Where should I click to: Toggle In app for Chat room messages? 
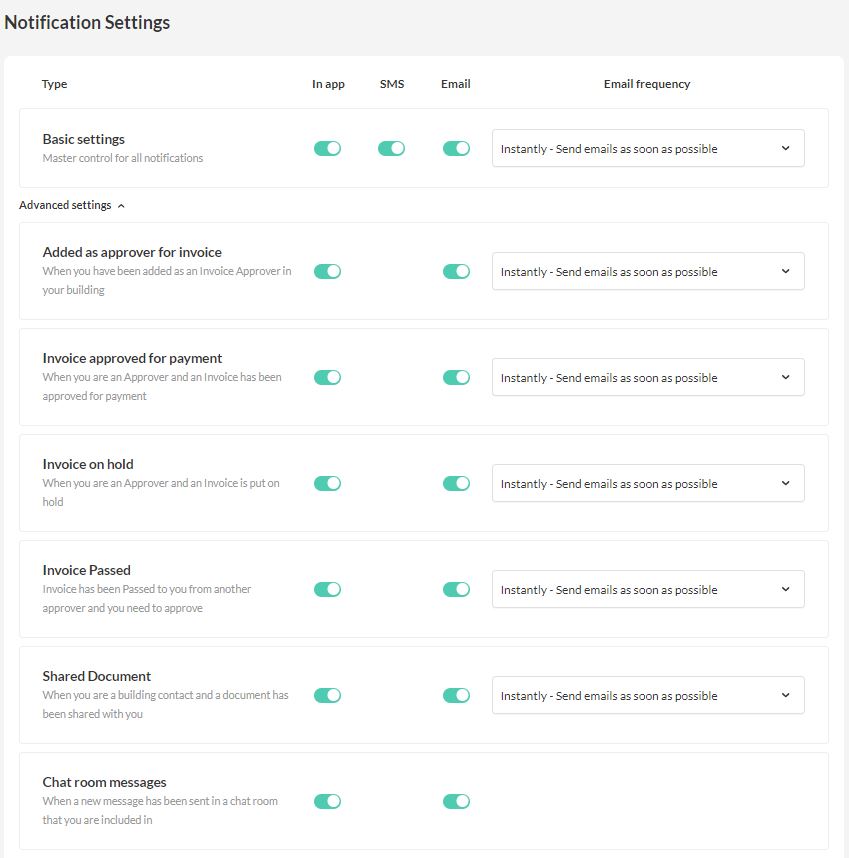tap(327, 802)
